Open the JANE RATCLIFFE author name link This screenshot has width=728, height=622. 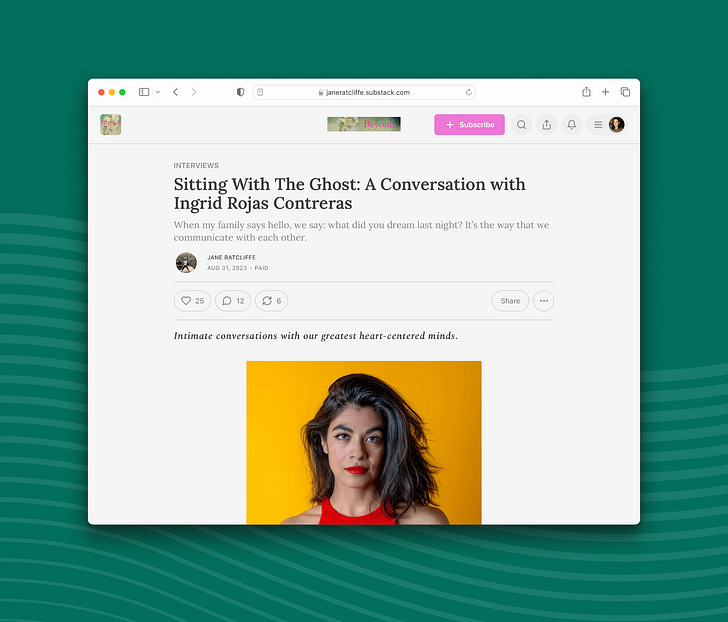(231, 257)
